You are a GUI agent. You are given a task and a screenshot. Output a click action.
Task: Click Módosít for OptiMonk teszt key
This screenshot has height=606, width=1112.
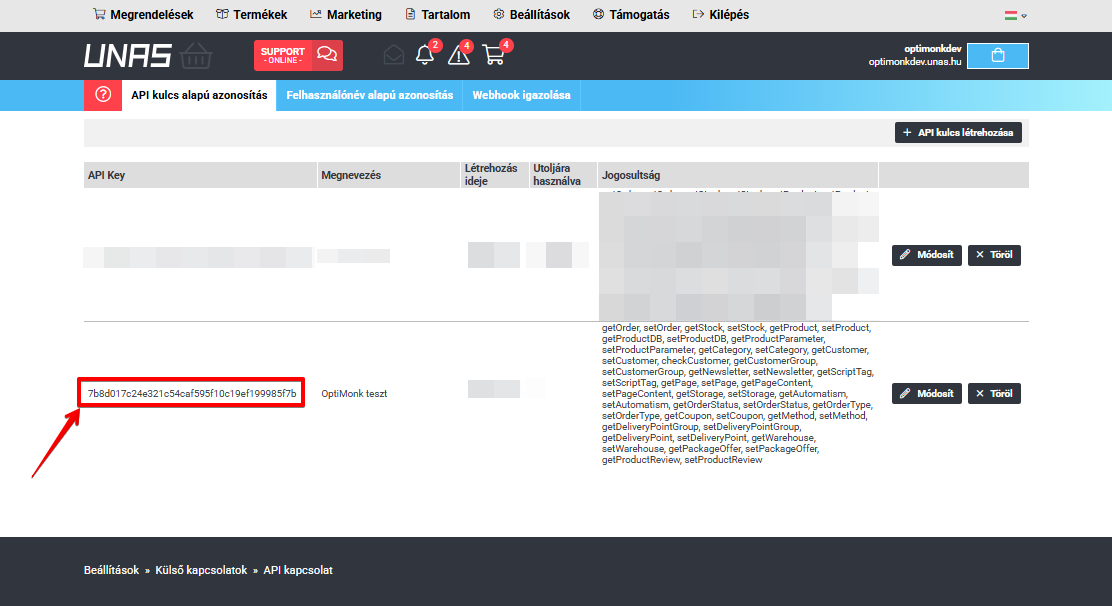point(927,393)
